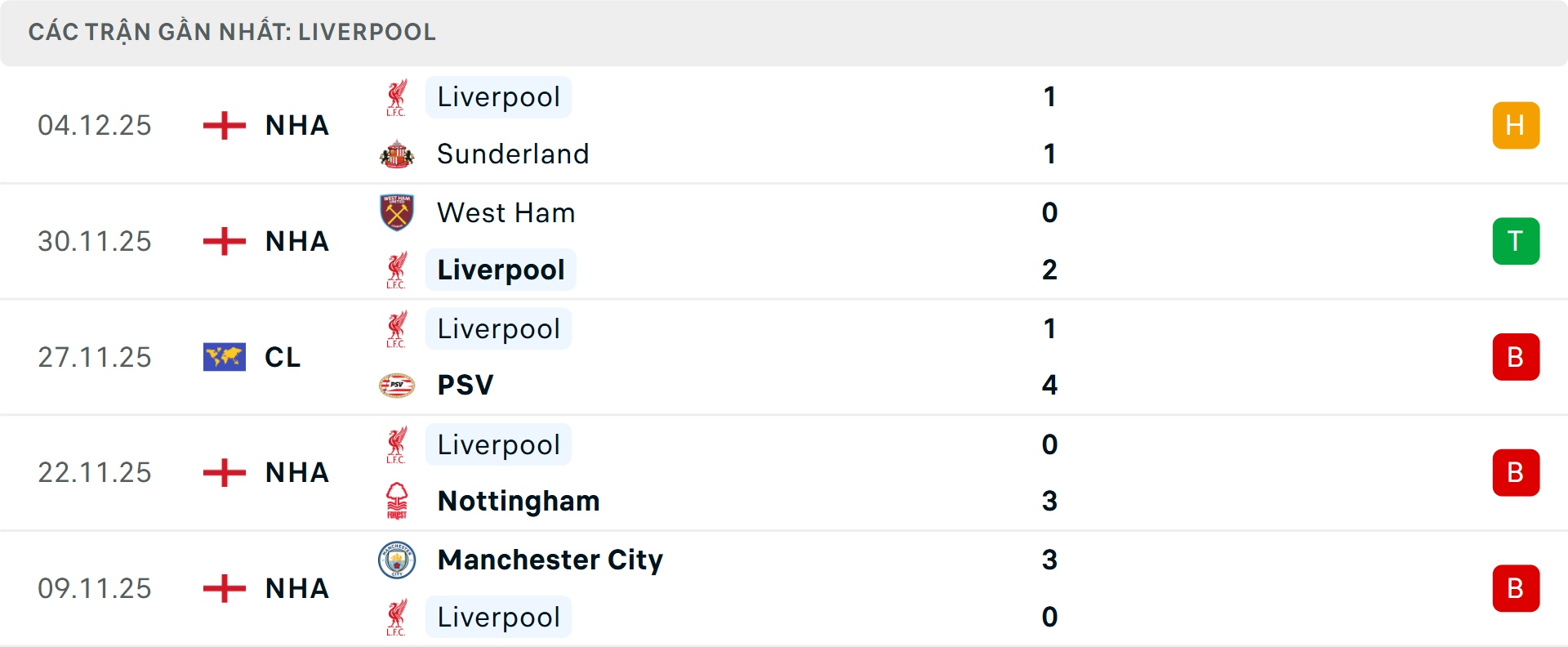Select the Champions League CL competition icon
Image resolution: width=1568 pixels, height=647 pixels.
click(224, 356)
